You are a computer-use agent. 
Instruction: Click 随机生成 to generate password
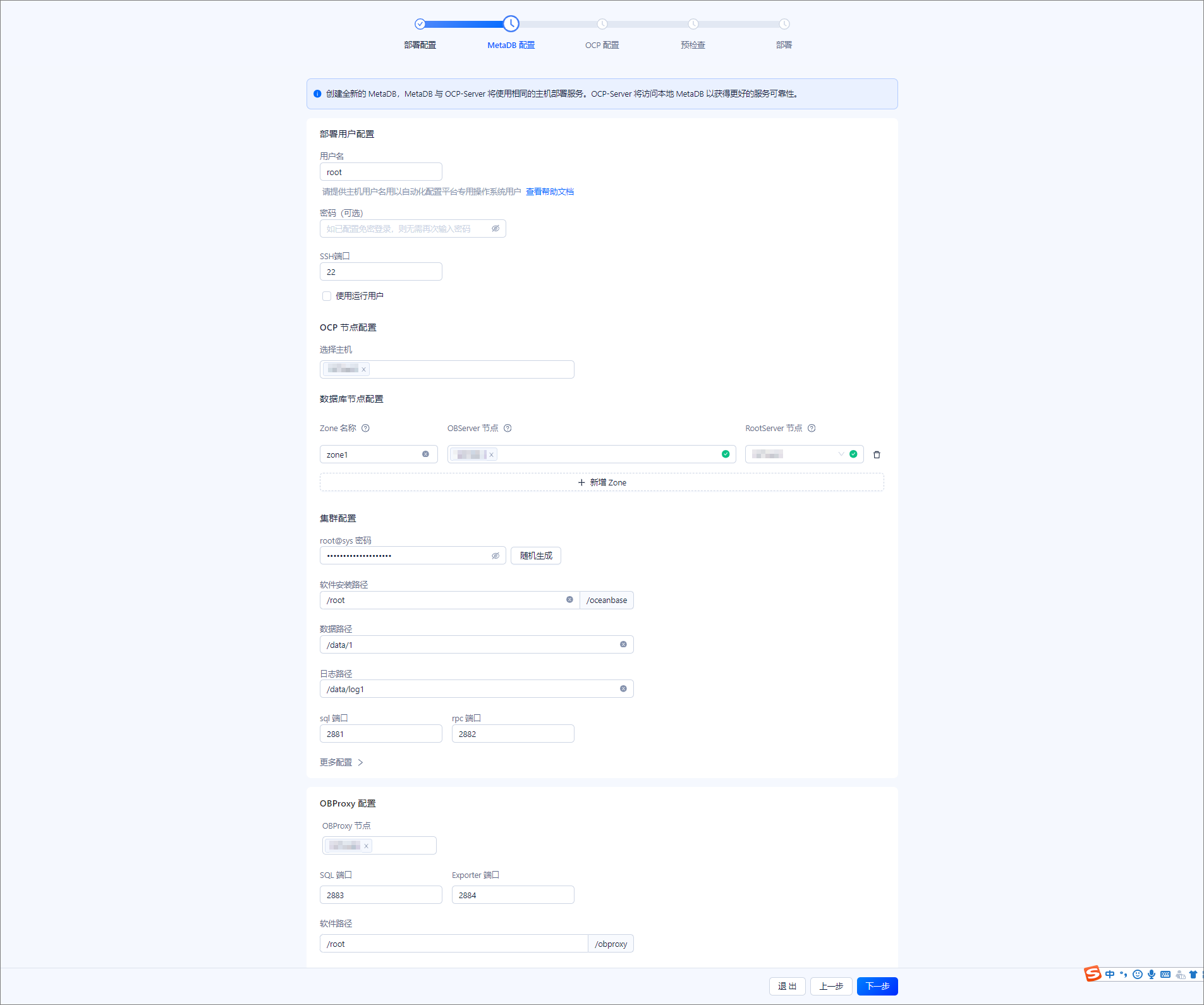pyautogui.click(x=536, y=556)
